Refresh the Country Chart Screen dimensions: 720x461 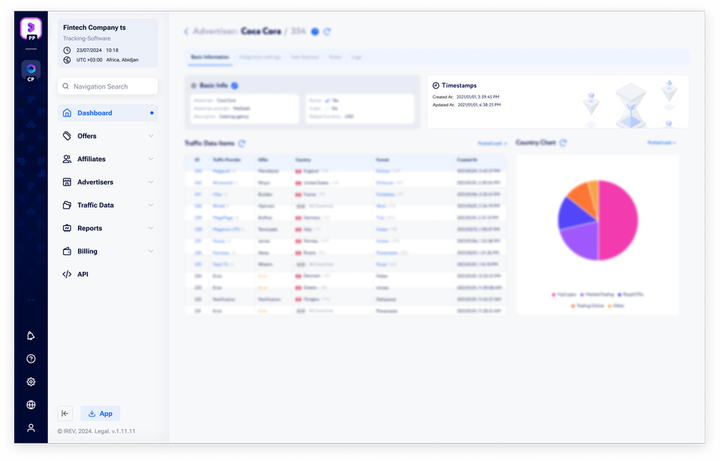pos(563,143)
